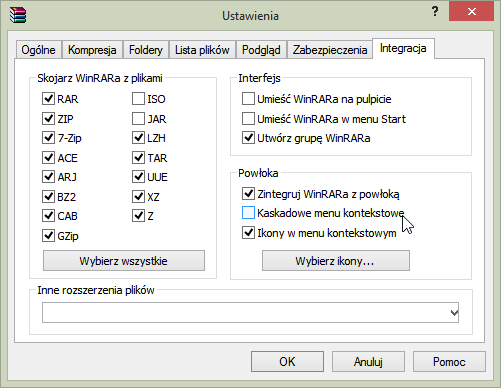Uncheck Ikony w menu kontekstowym
Viewport: 501px width, 388px height.
click(x=248, y=232)
